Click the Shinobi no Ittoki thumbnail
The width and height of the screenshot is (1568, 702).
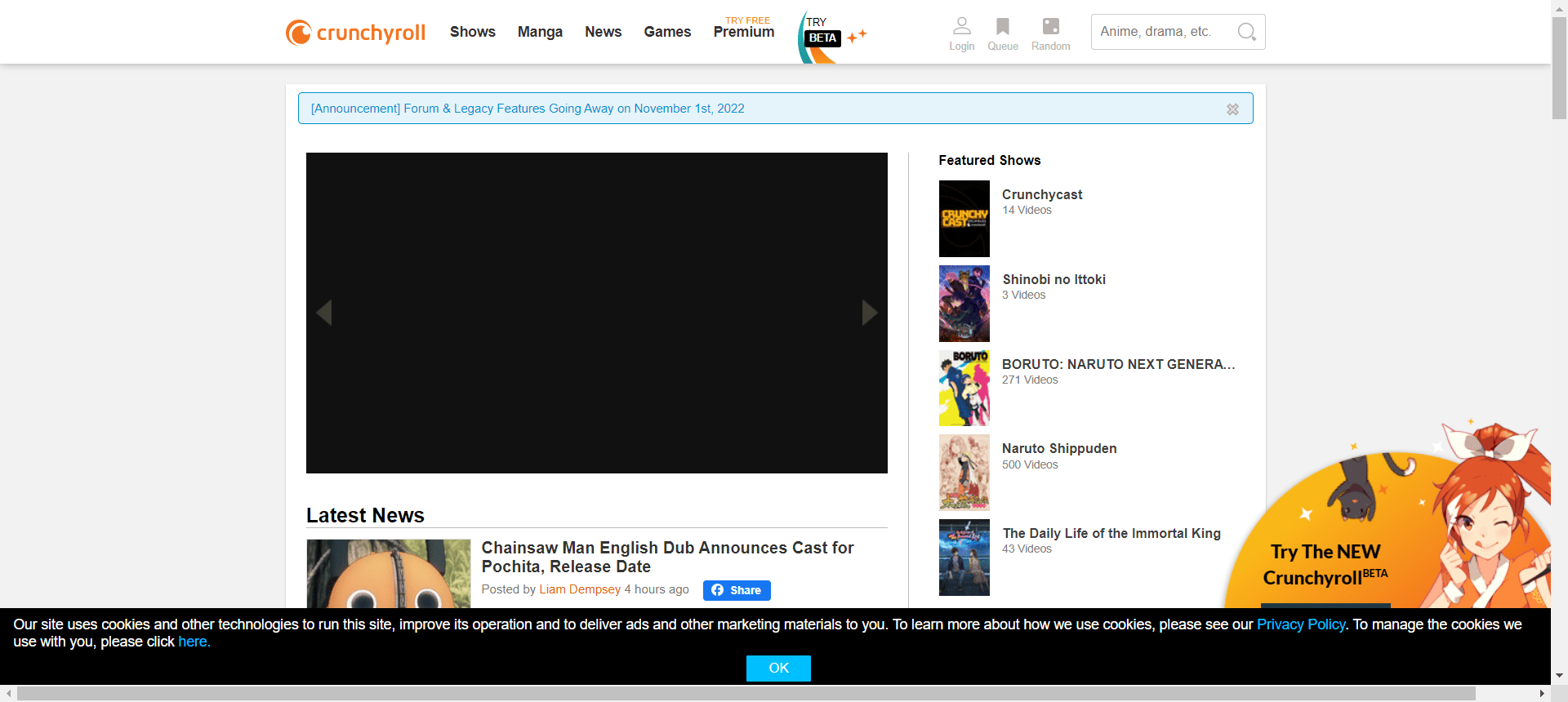click(x=964, y=304)
